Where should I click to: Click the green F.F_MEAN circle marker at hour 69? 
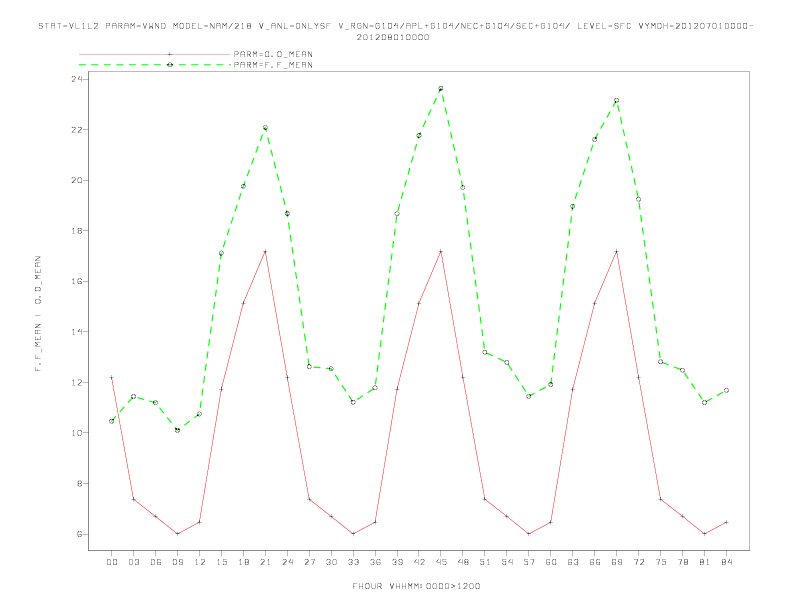[617, 101]
